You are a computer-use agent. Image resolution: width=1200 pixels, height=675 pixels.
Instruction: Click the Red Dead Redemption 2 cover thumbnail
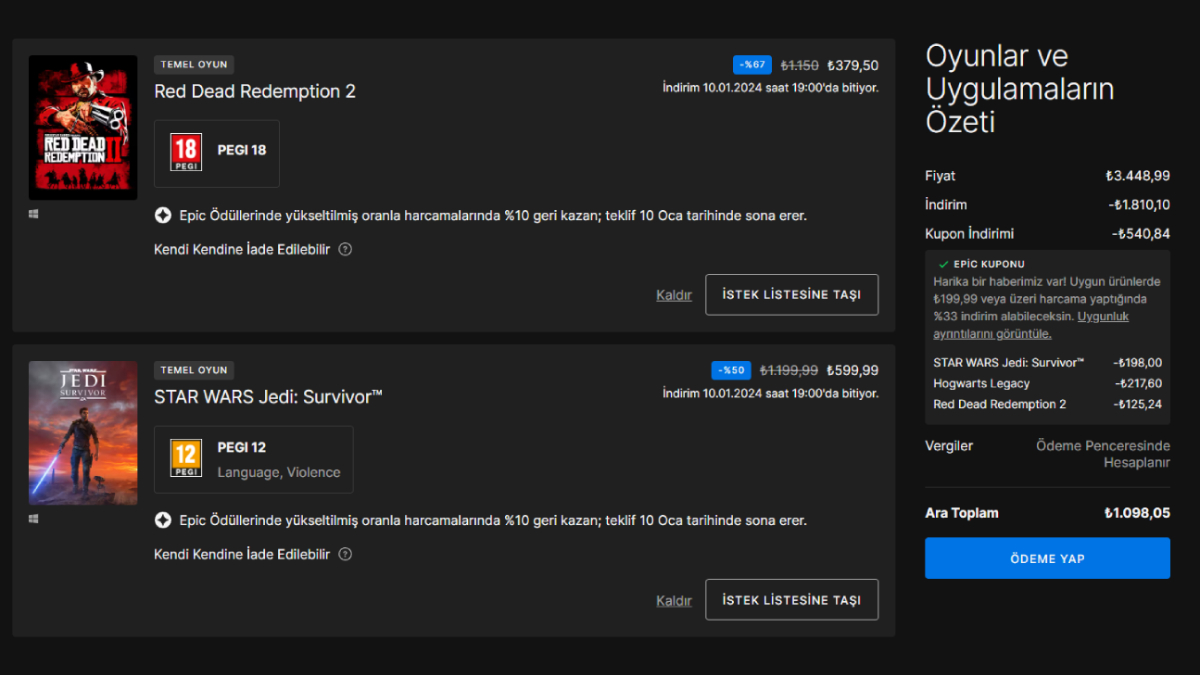click(83, 127)
